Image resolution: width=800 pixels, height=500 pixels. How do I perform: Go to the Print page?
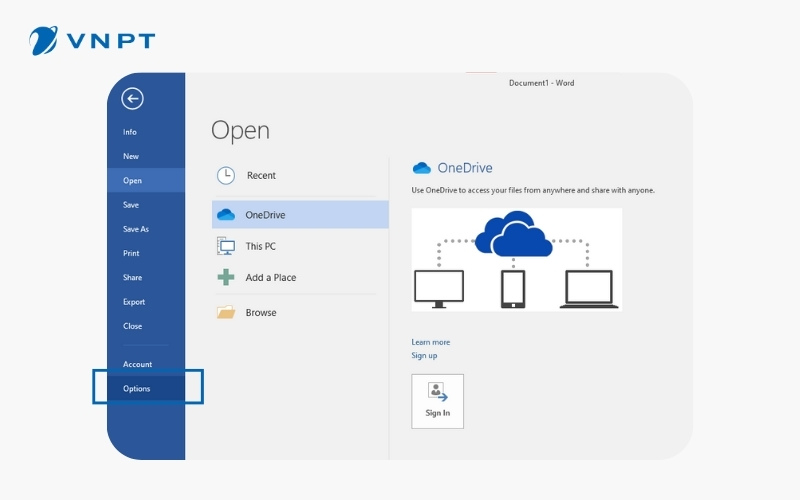[x=131, y=253]
